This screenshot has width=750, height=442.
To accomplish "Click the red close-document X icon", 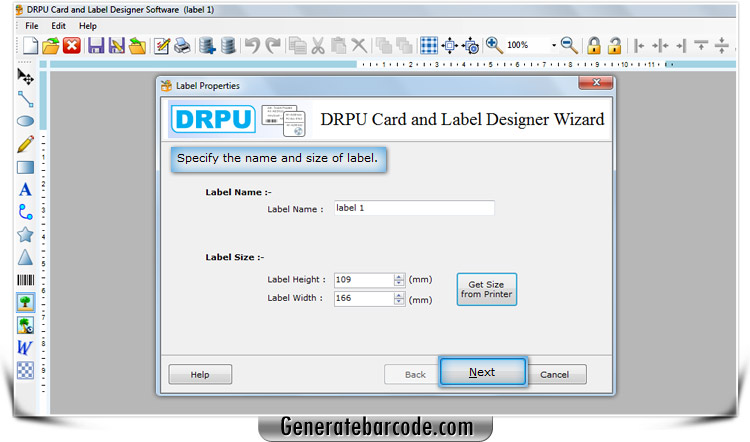I will [72, 45].
